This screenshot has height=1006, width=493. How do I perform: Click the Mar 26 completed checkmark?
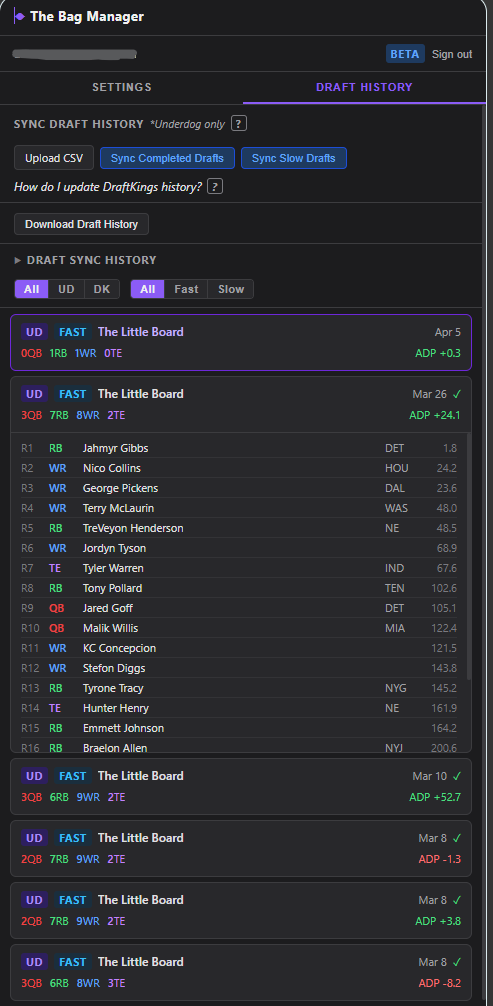457,394
